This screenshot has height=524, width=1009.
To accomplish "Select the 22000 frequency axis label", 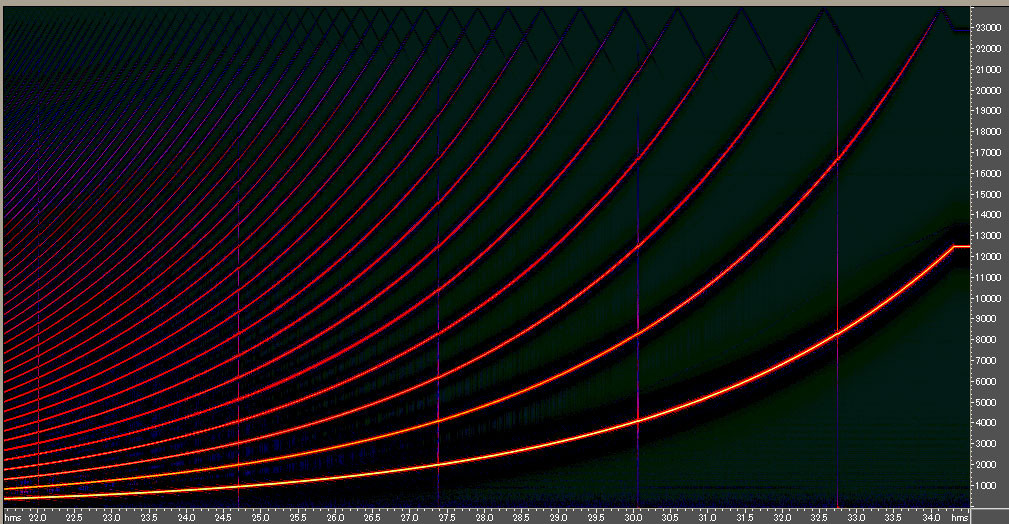I will tap(990, 49).
